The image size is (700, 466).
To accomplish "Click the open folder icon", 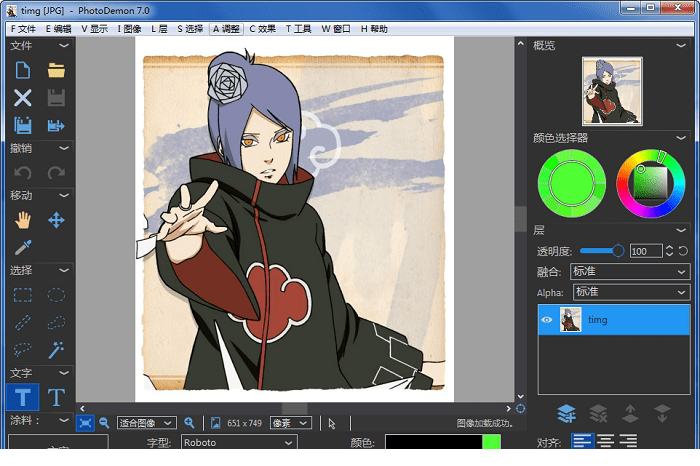I will click(x=56, y=70).
